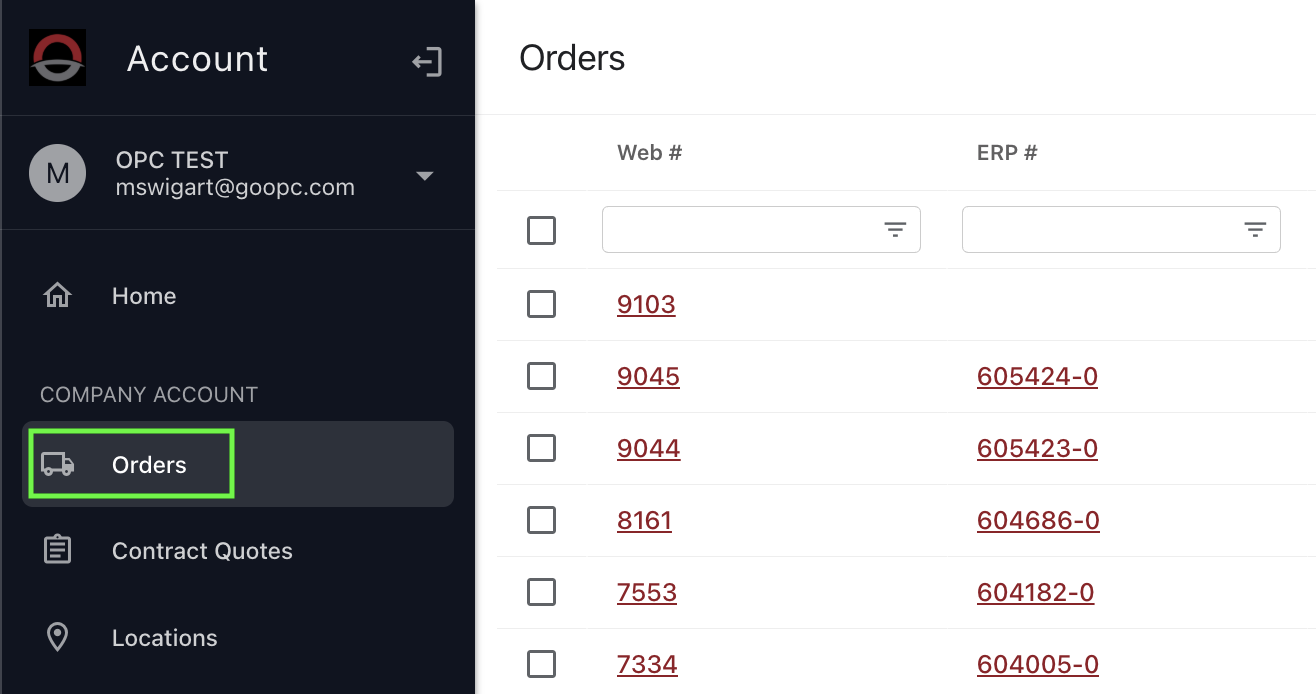Image resolution: width=1316 pixels, height=694 pixels.
Task: Open the Web # column filter icon
Action: click(x=894, y=229)
